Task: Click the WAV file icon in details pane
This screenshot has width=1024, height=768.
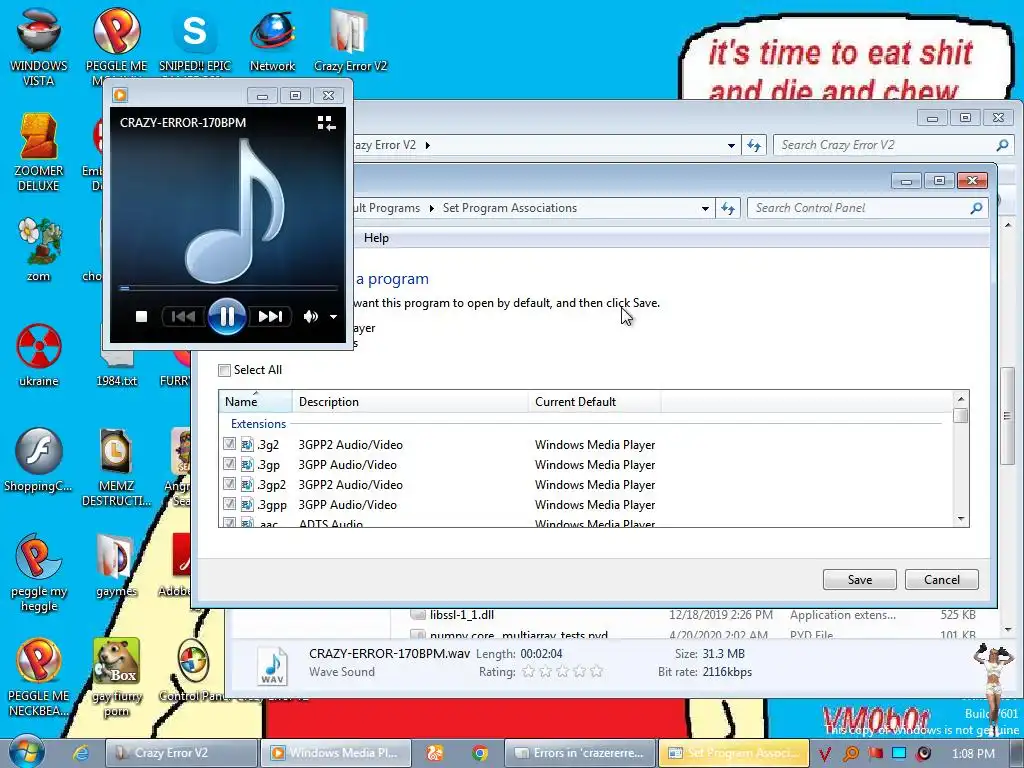Action: [x=272, y=665]
